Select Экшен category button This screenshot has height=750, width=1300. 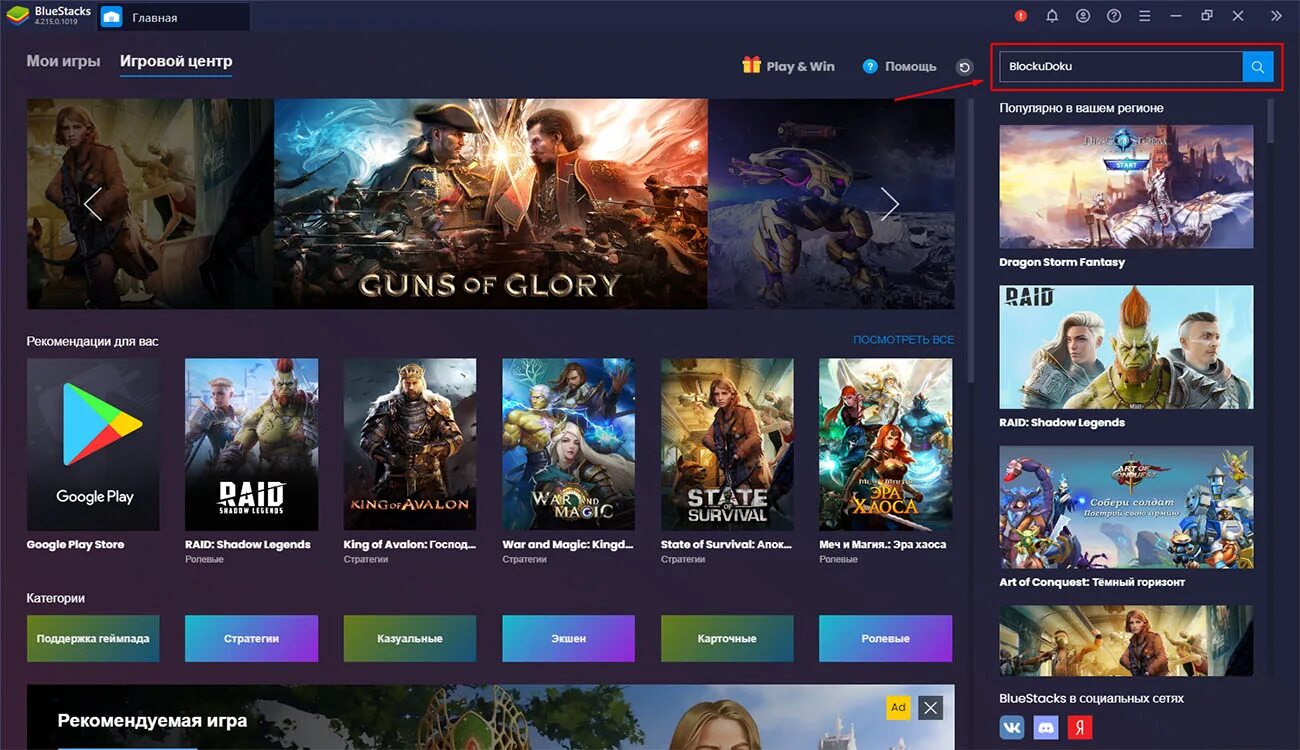point(568,638)
